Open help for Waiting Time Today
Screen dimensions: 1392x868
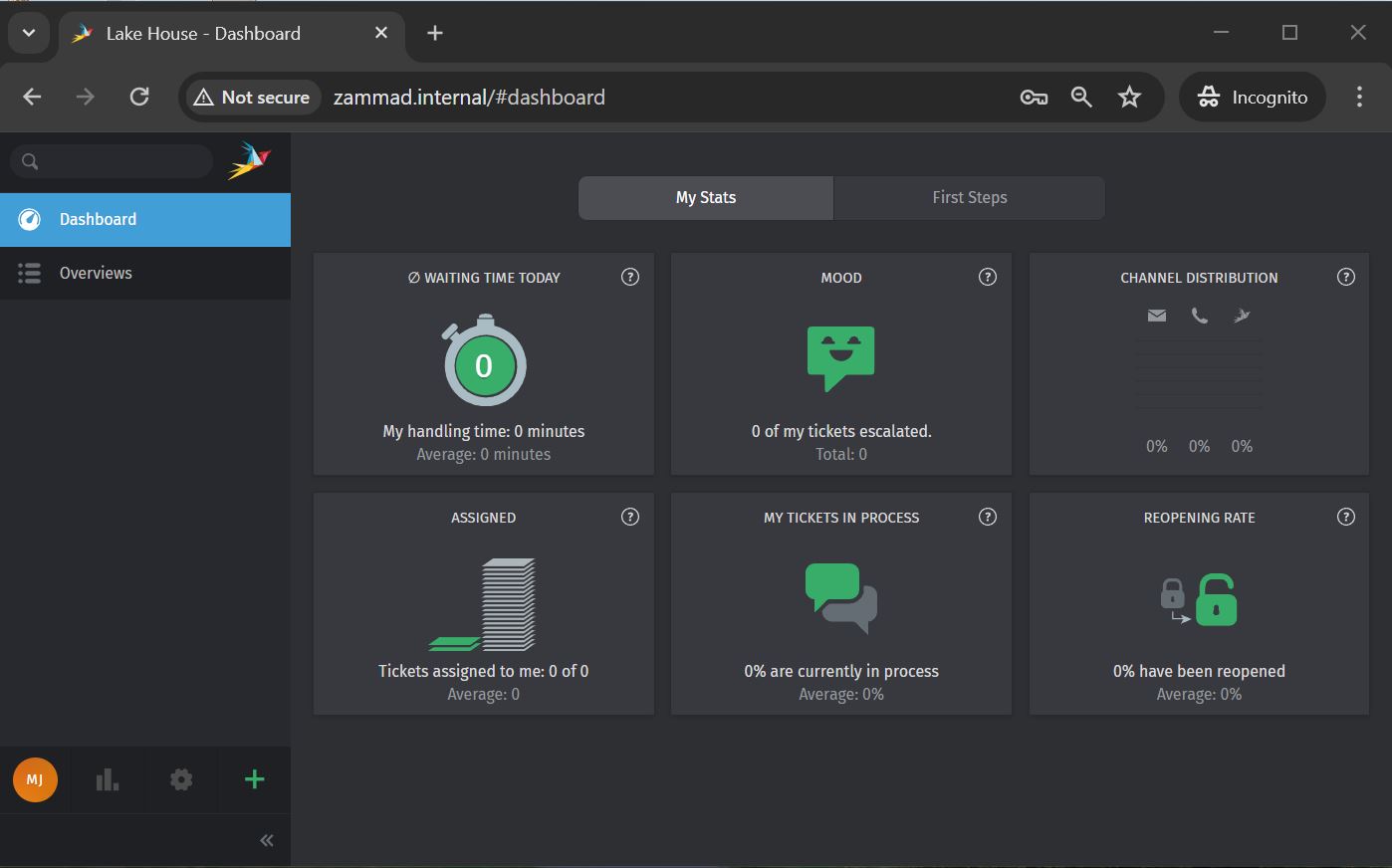pyautogui.click(x=629, y=277)
